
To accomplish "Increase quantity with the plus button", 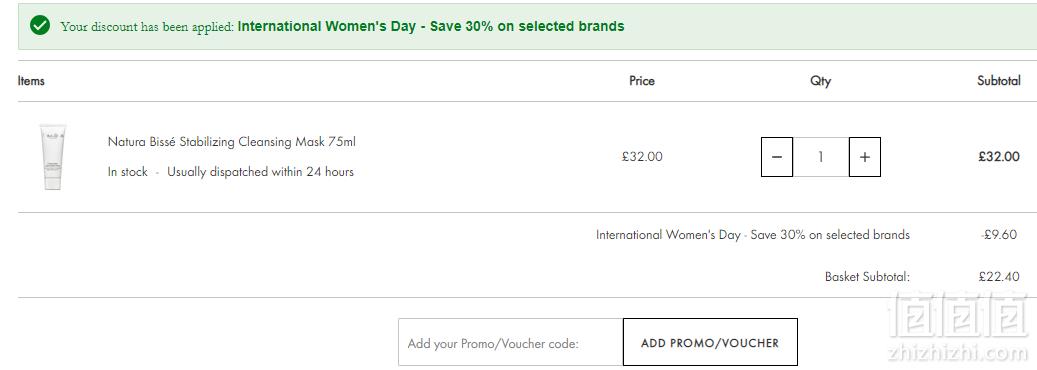I will pyautogui.click(x=864, y=157).
